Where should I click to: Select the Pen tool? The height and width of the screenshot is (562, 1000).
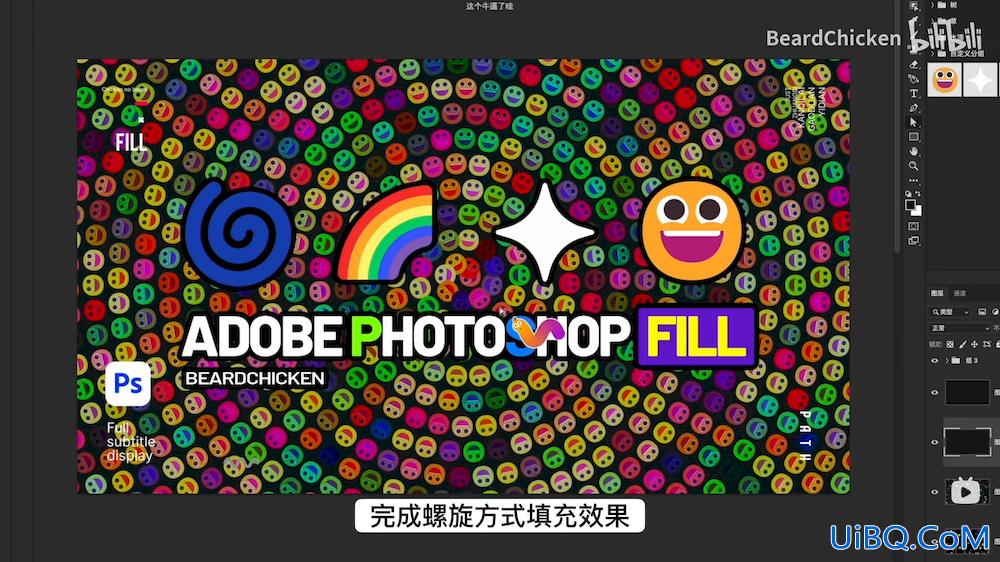point(914,108)
